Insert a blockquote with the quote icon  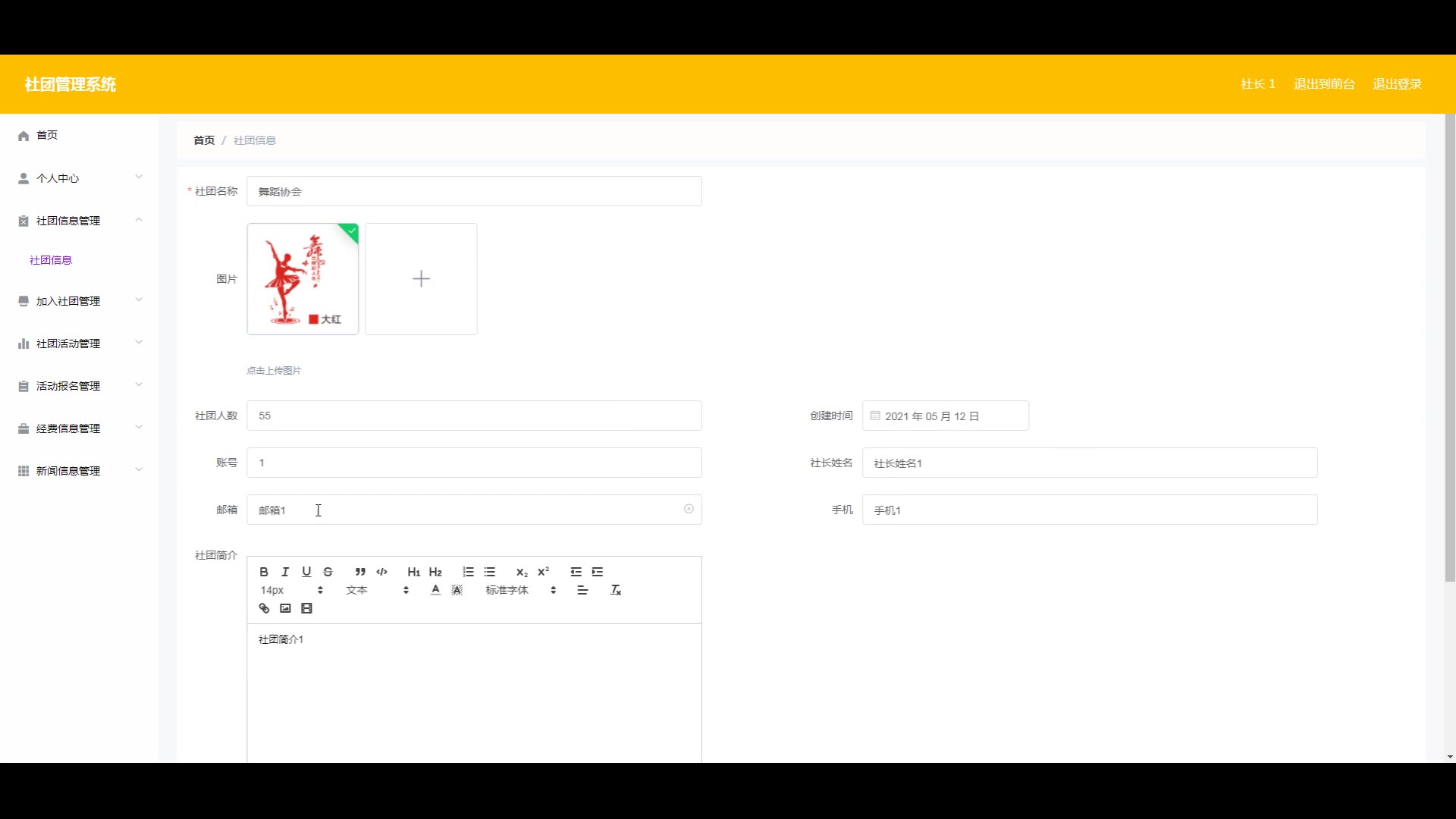click(x=360, y=572)
